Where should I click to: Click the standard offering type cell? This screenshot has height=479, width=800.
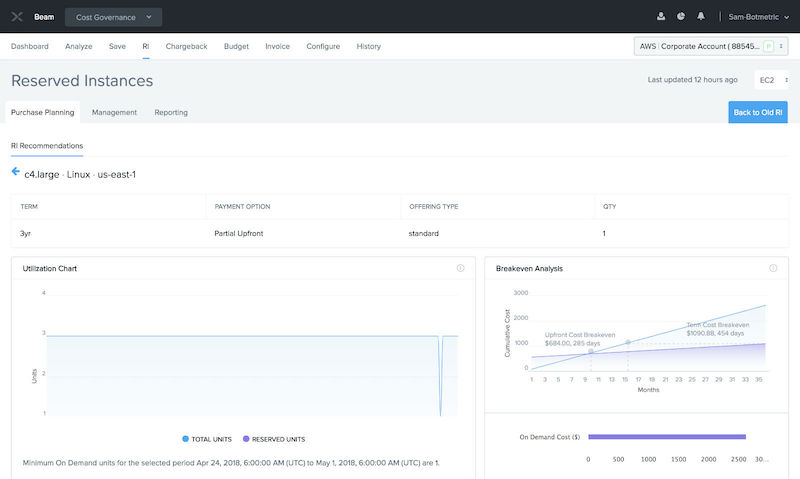point(423,233)
